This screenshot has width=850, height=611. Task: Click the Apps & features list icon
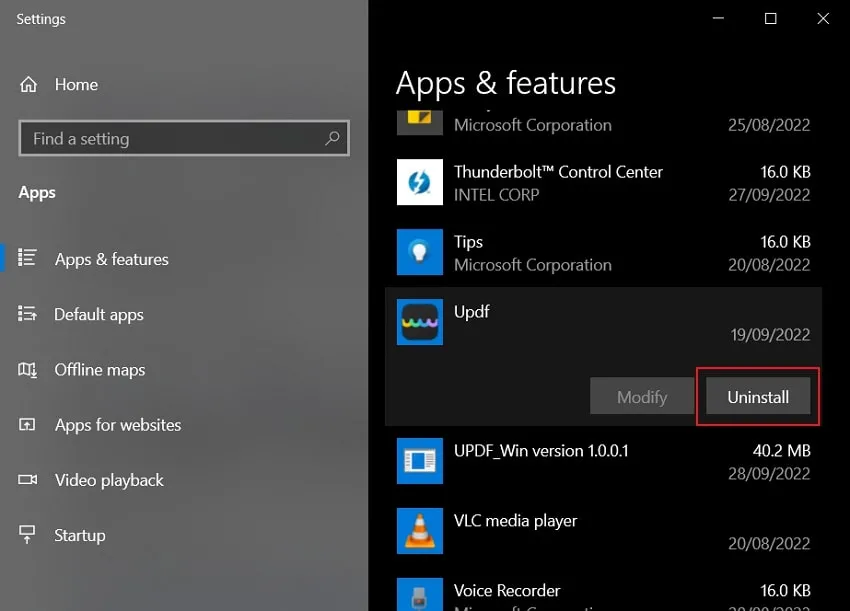pyautogui.click(x=27, y=258)
